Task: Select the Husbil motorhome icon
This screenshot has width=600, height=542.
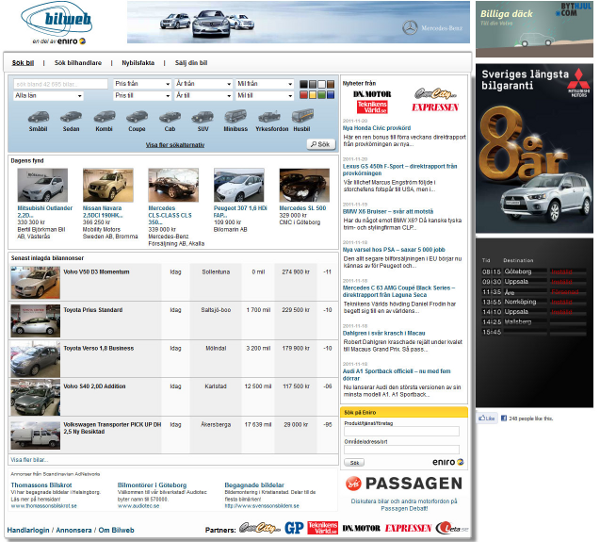Action: [303, 116]
